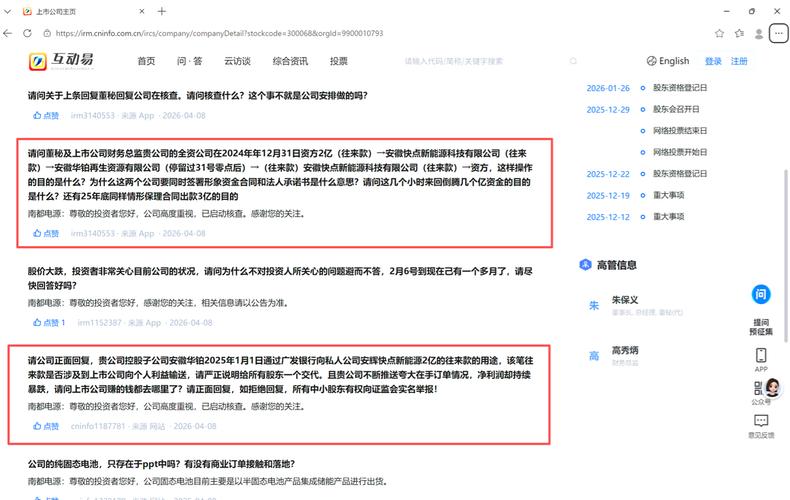Go back with the browser back arrow
Screen dimensions: 790x500
pyautogui.click(x=8, y=33)
